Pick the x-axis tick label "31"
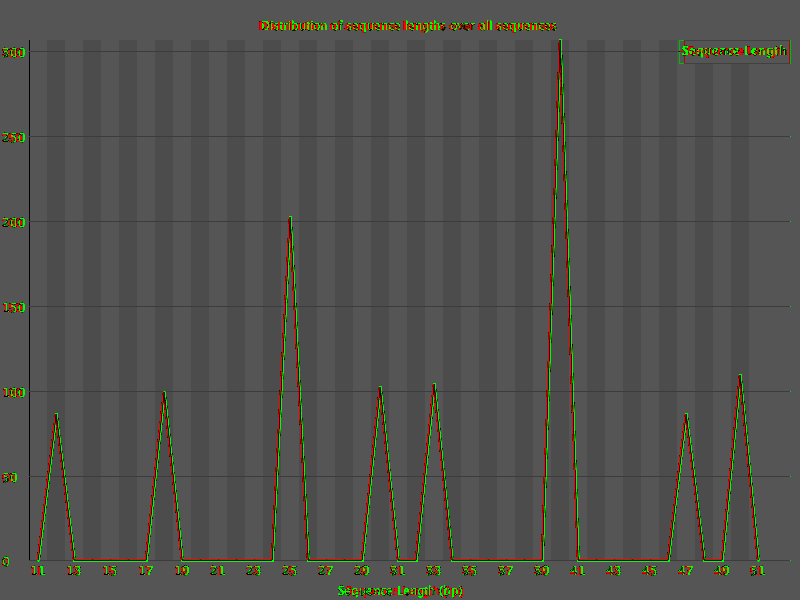Image resolution: width=800 pixels, height=600 pixels. coord(397,570)
